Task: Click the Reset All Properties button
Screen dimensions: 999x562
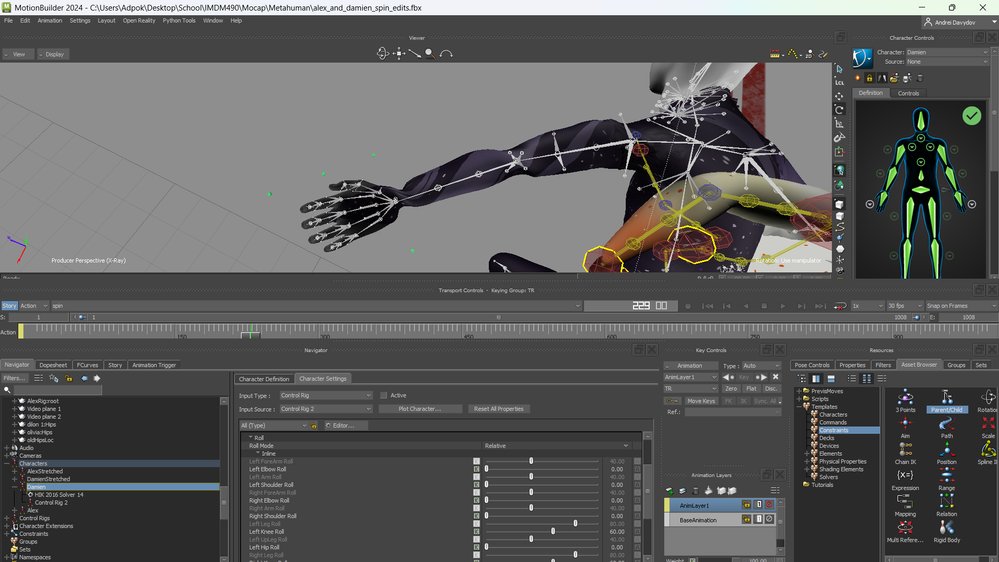Action: (499, 409)
